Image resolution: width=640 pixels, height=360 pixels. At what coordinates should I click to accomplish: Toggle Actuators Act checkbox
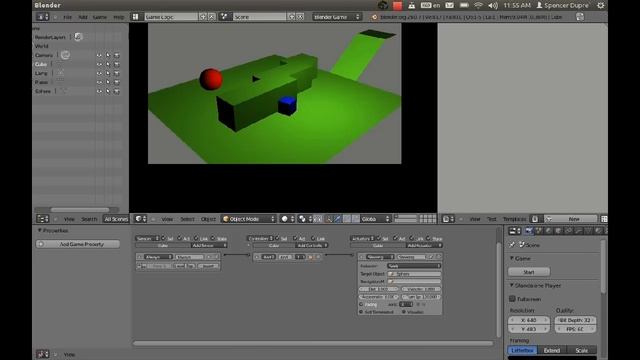(395, 238)
